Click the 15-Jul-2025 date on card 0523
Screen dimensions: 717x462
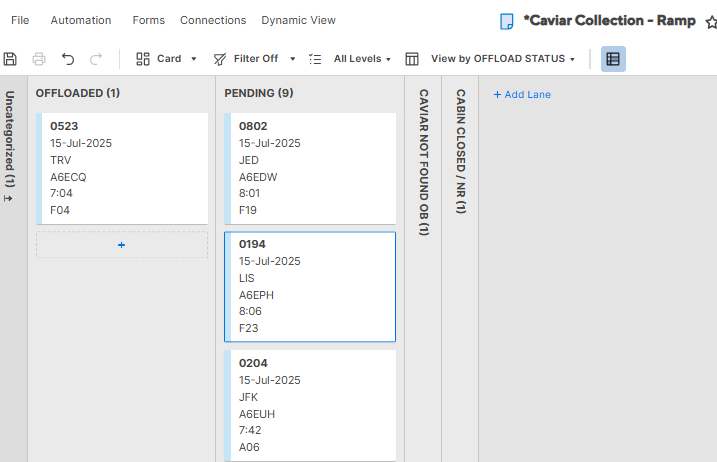point(81,143)
